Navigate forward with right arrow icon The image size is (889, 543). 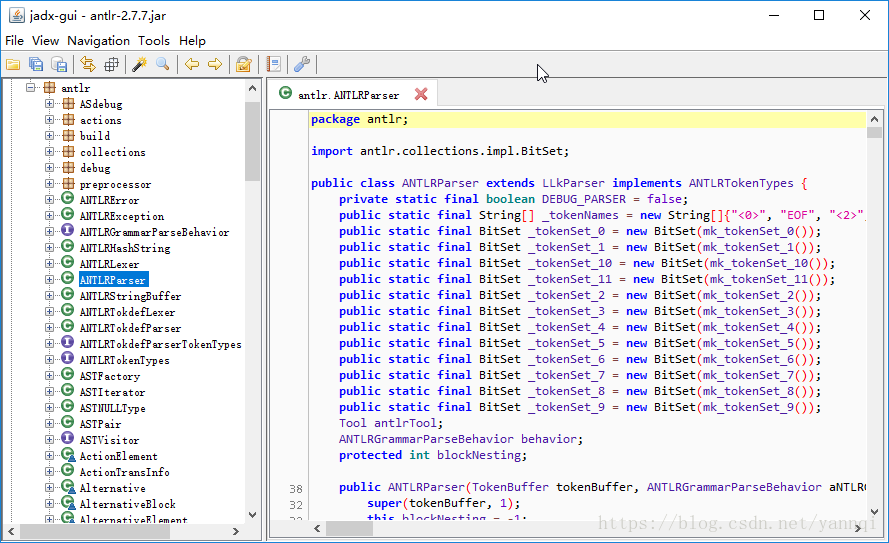[215, 65]
